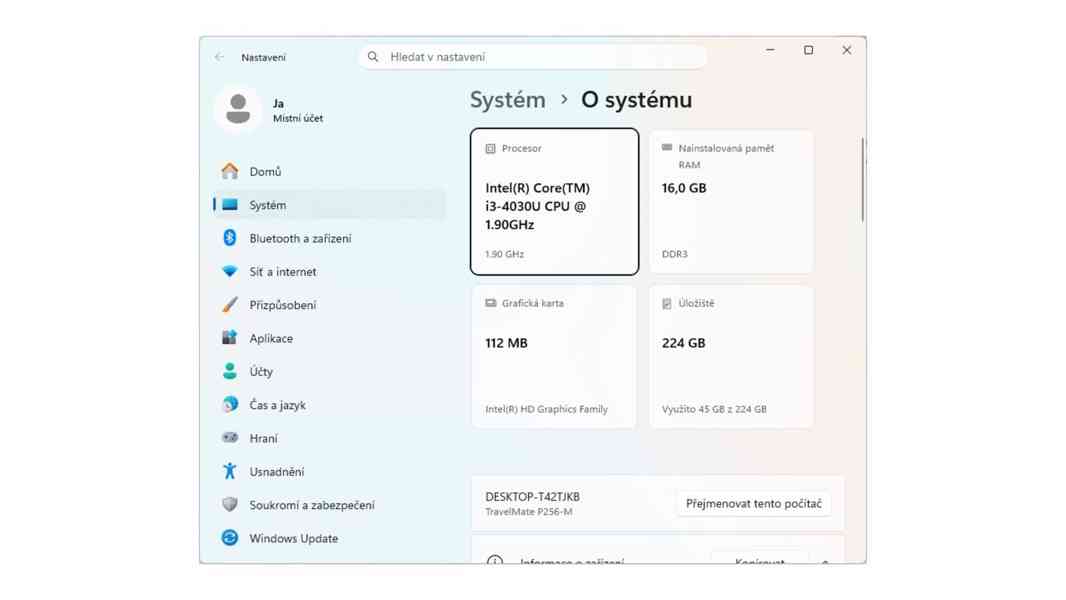Click the RAM memory icon
The image size is (1066, 600).
[667, 147]
